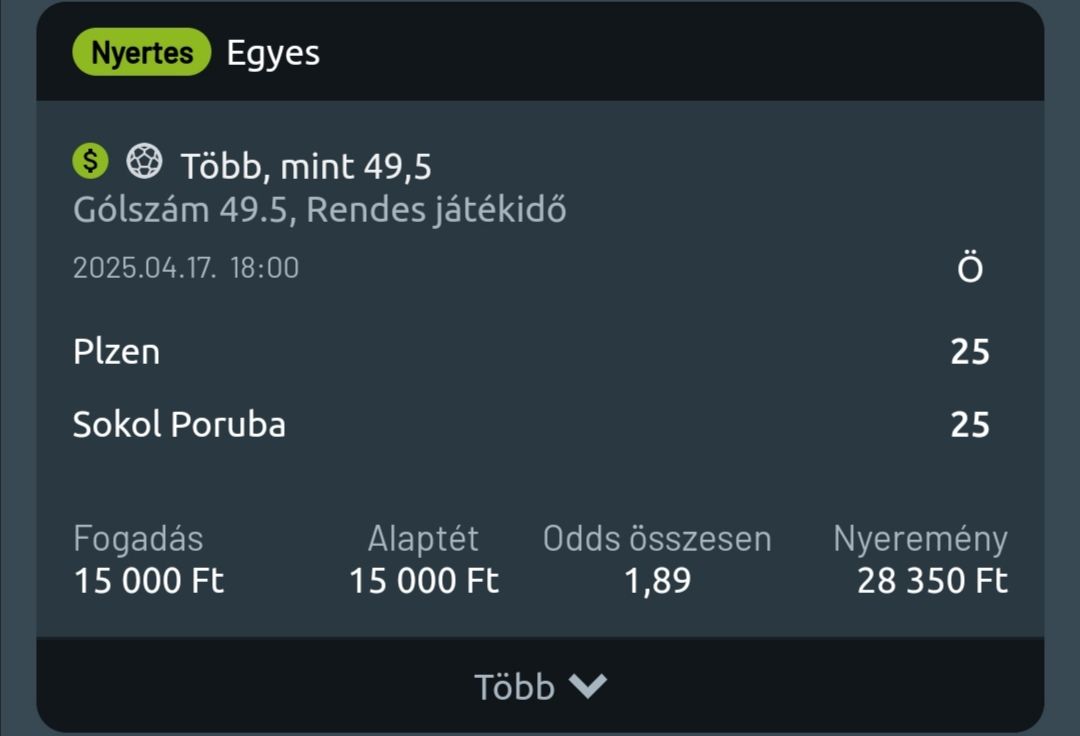Click Sokol Poruba's score of 25

click(970, 424)
